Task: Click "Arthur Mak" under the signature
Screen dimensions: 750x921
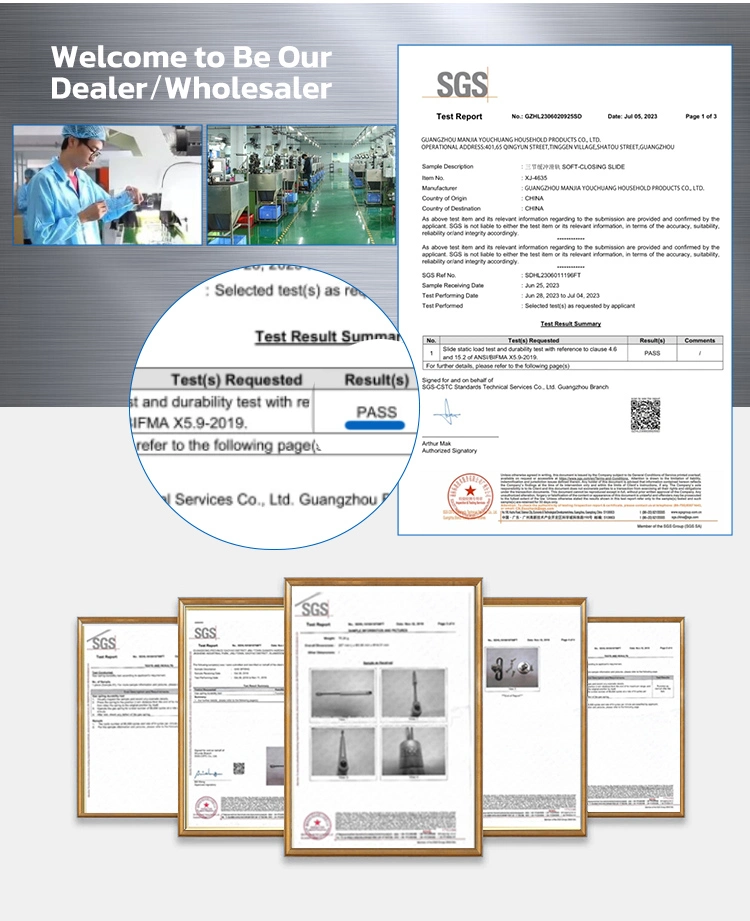Action: point(436,443)
